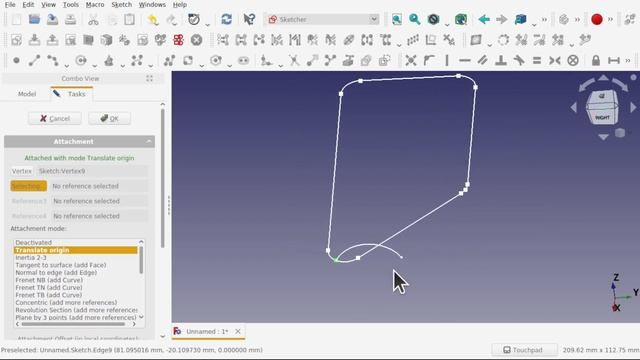
Task: Collapse the Attachment section header
Action: tap(79, 142)
